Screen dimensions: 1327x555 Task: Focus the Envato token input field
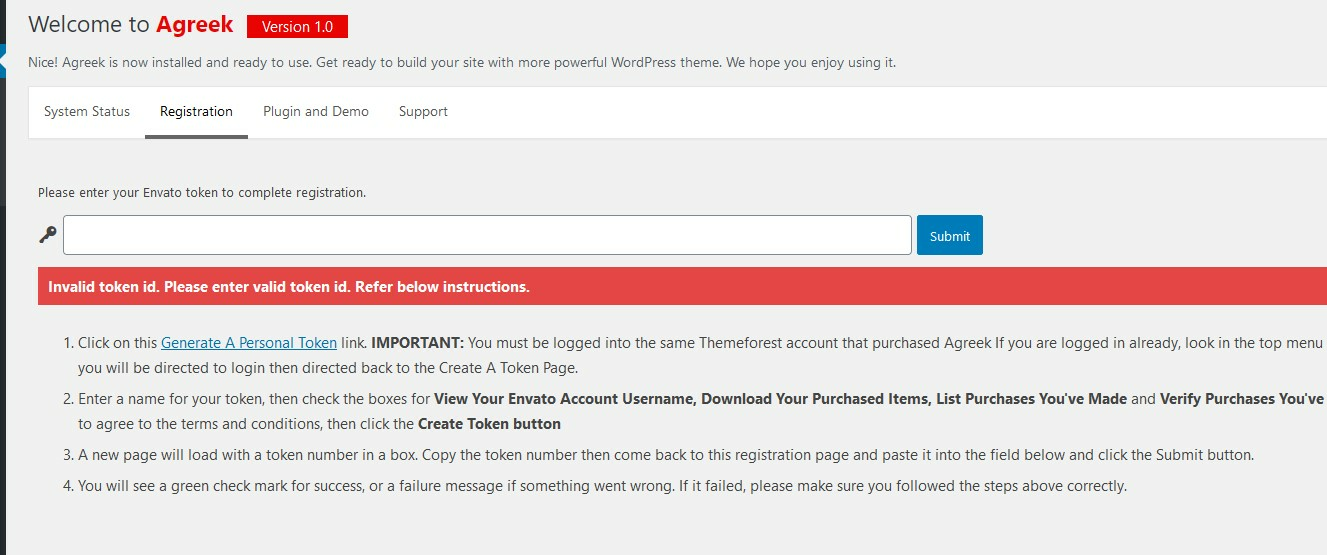pos(487,235)
